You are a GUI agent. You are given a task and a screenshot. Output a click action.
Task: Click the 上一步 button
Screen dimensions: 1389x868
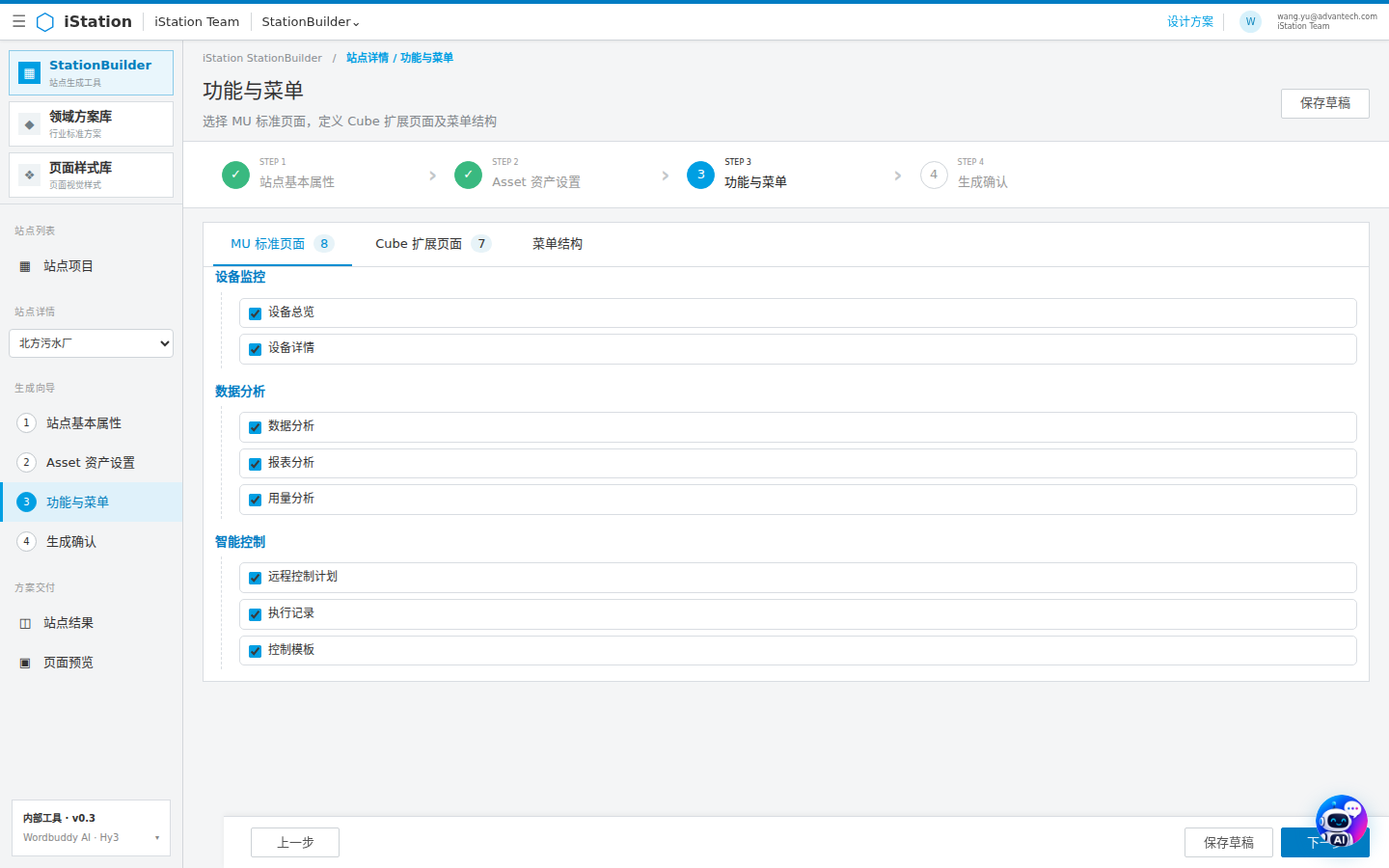point(295,842)
